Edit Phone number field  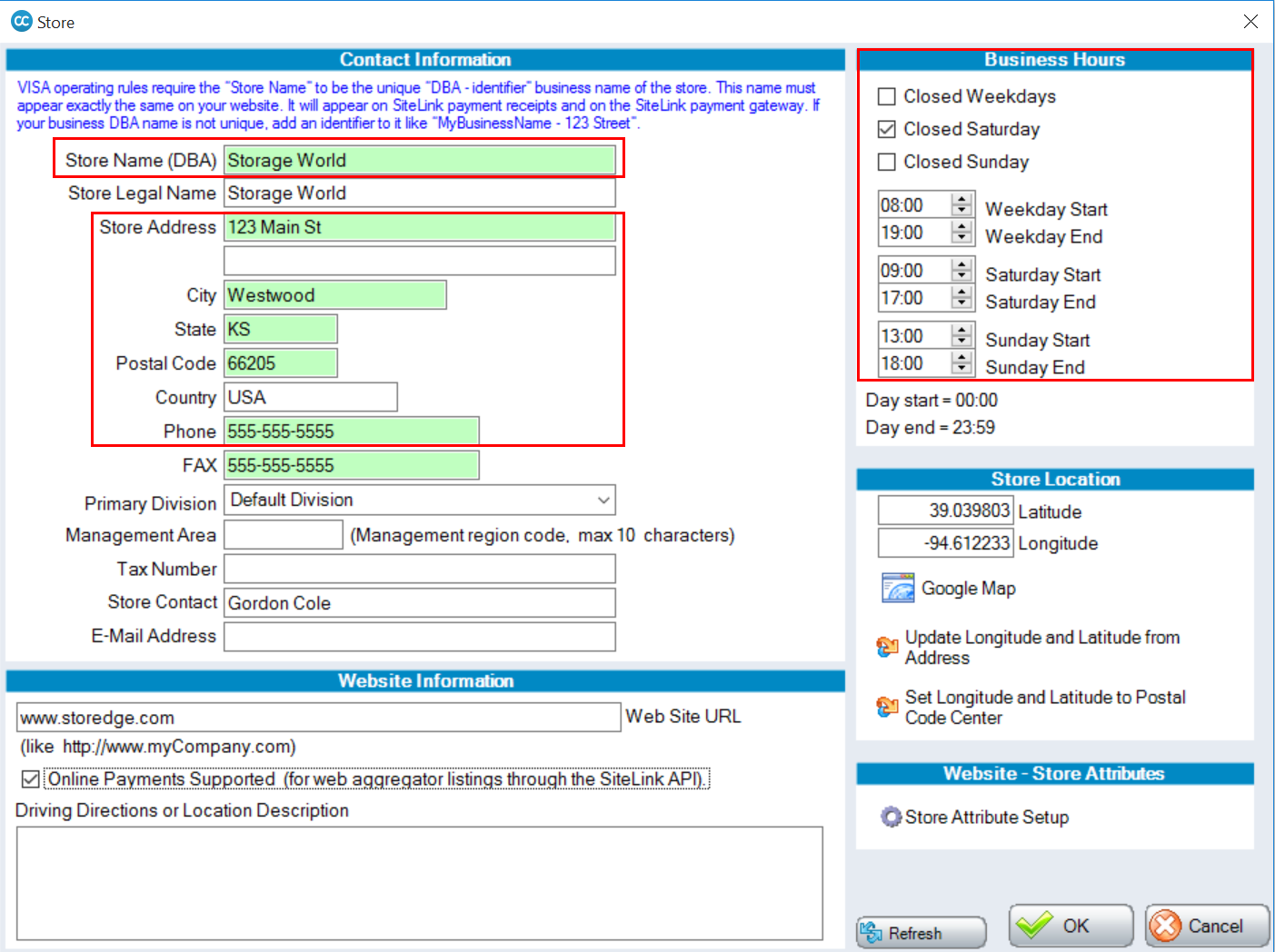[352, 431]
